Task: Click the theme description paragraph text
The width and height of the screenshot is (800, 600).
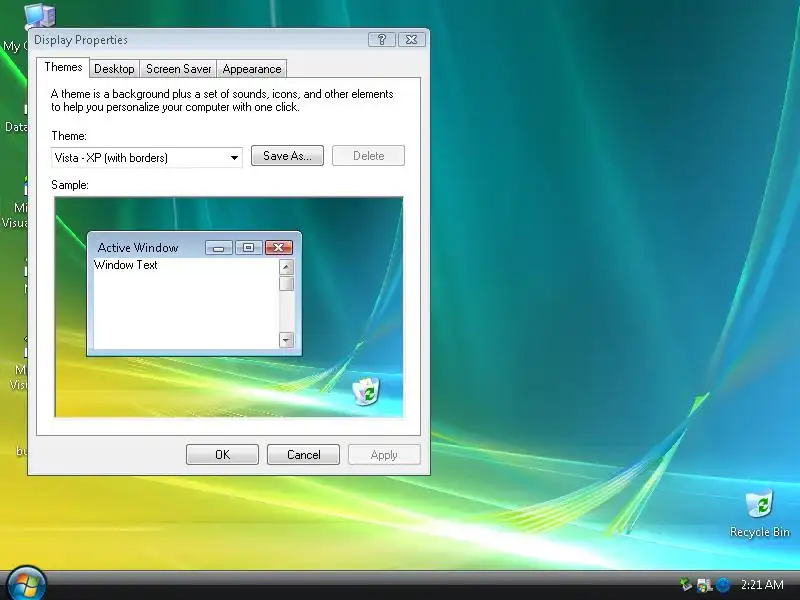Action: 222,101
